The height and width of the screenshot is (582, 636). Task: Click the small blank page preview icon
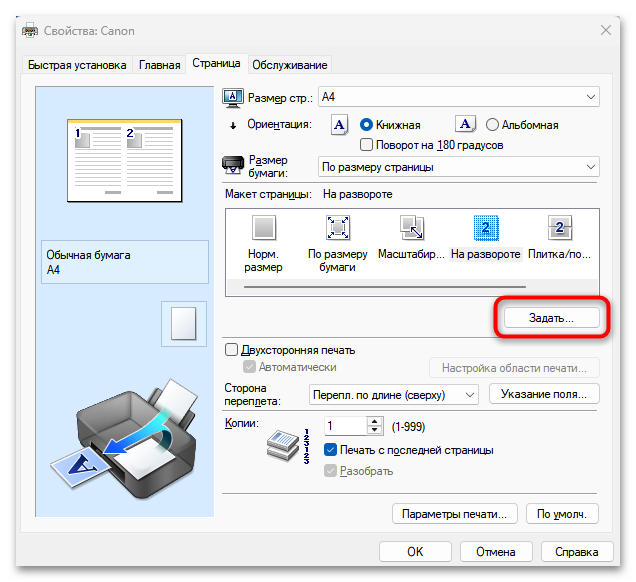(x=184, y=324)
